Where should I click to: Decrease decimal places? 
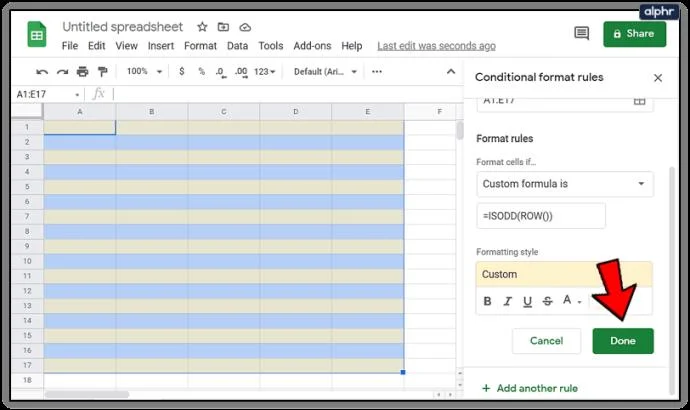point(221,72)
